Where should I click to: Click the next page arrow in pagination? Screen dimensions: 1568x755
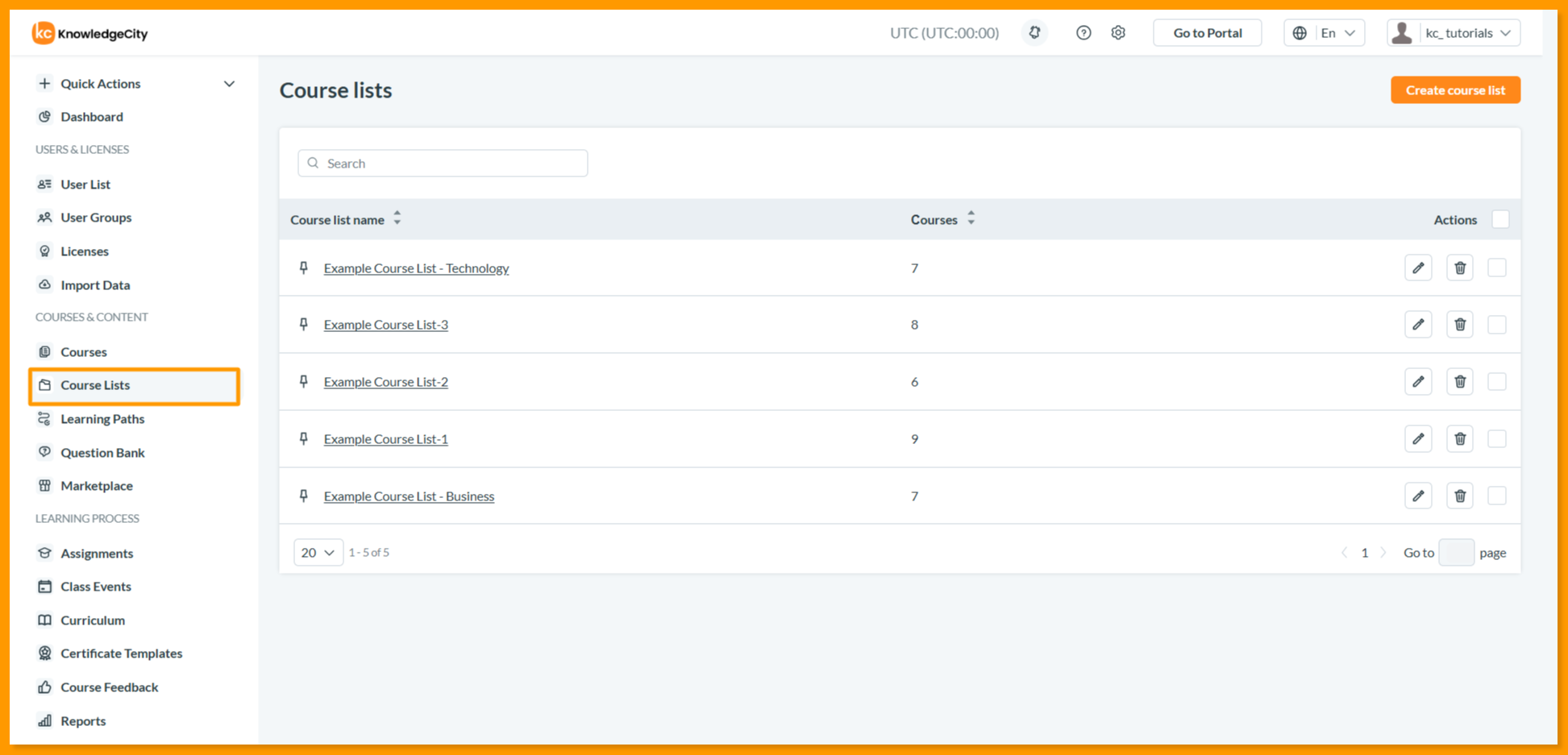(1384, 553)
